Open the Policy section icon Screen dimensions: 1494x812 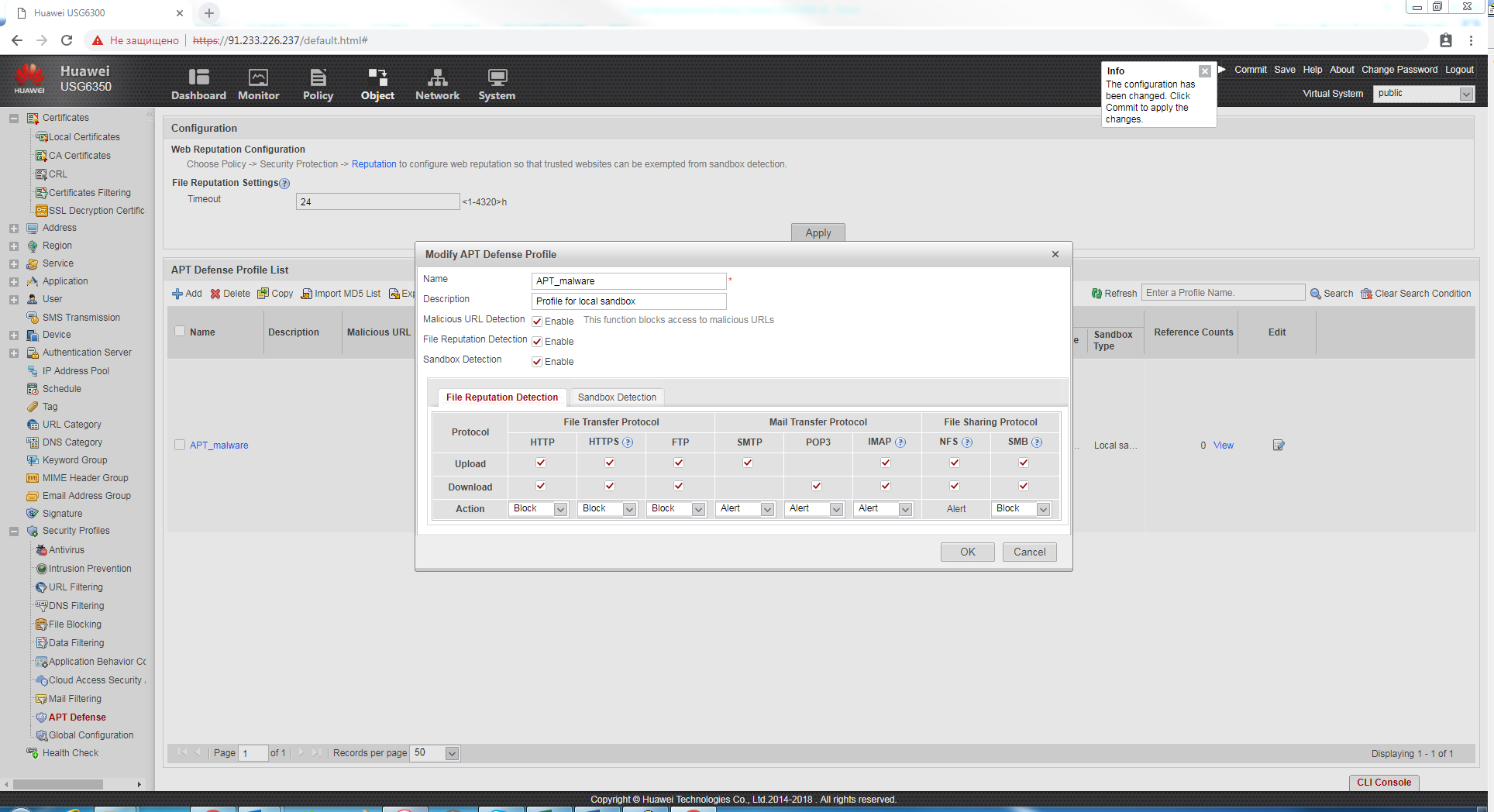[x=318, y=77]
